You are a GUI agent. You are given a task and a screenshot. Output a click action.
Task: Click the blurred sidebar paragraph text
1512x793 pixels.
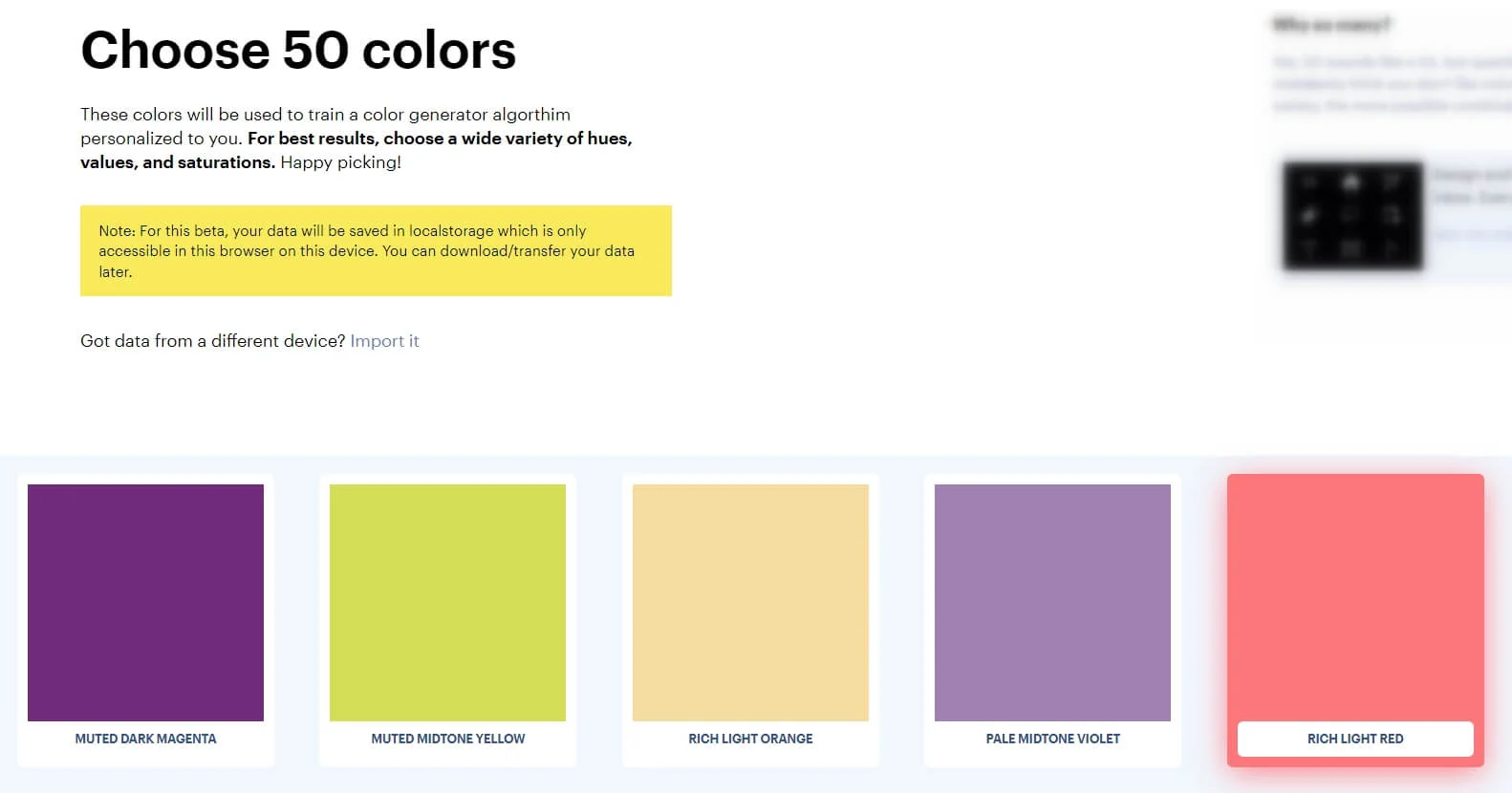click(1392, 83)
